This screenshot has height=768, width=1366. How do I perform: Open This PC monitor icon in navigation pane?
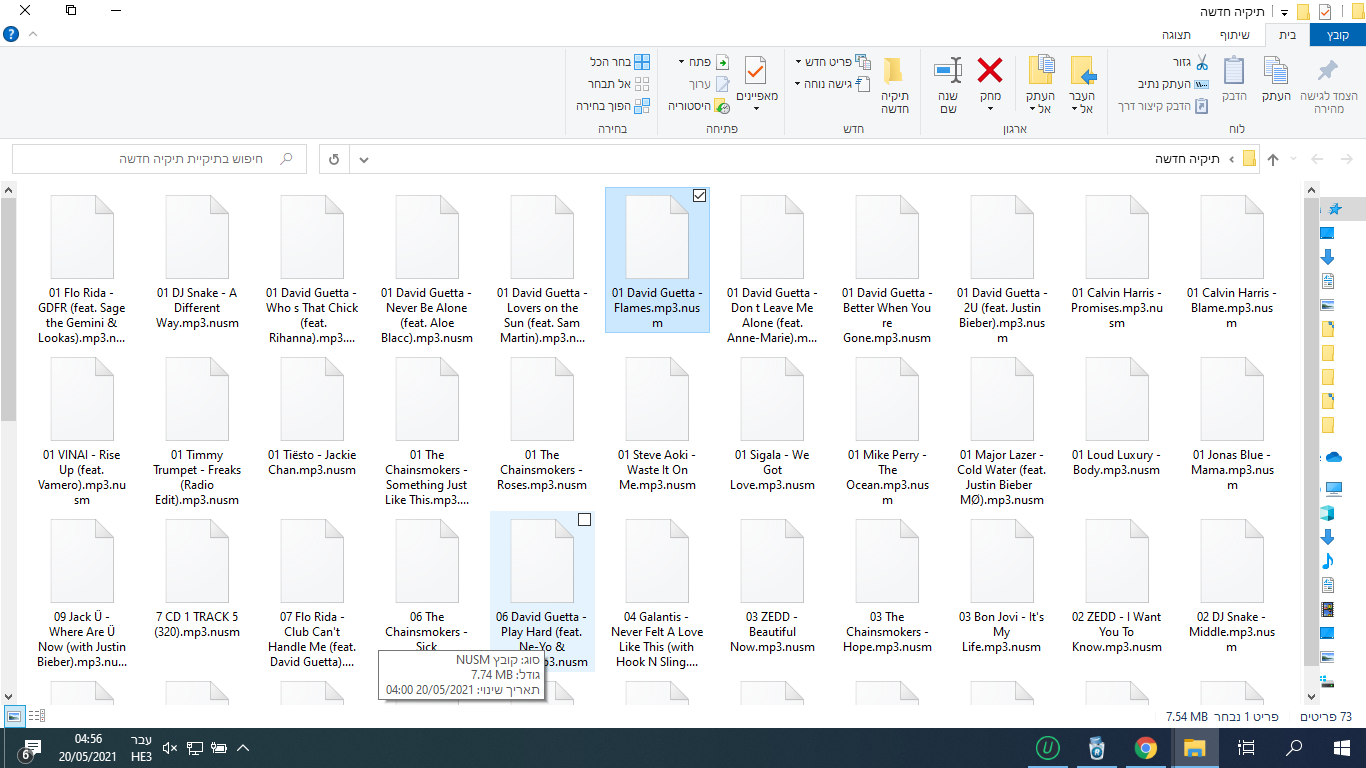tap(1332, 489)
